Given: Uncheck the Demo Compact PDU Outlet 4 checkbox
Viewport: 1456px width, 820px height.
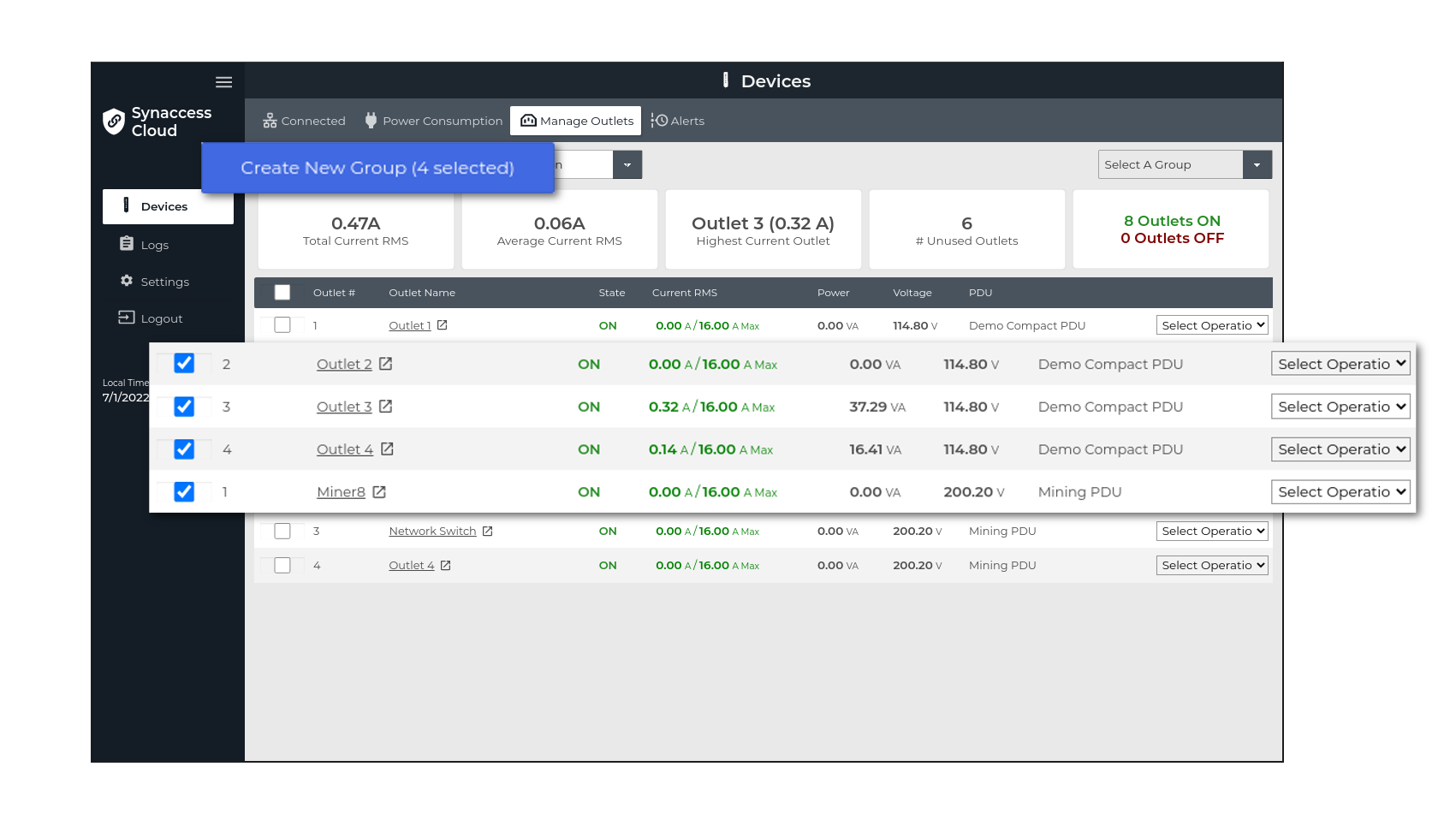Looking at the screenshot, I should click(184, 449).
